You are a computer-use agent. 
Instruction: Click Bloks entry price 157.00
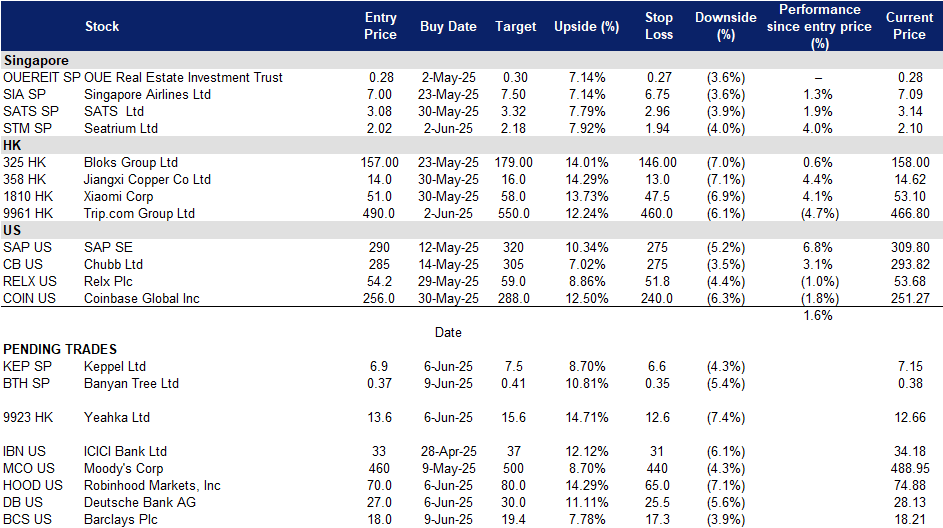[x=379, y=162]
